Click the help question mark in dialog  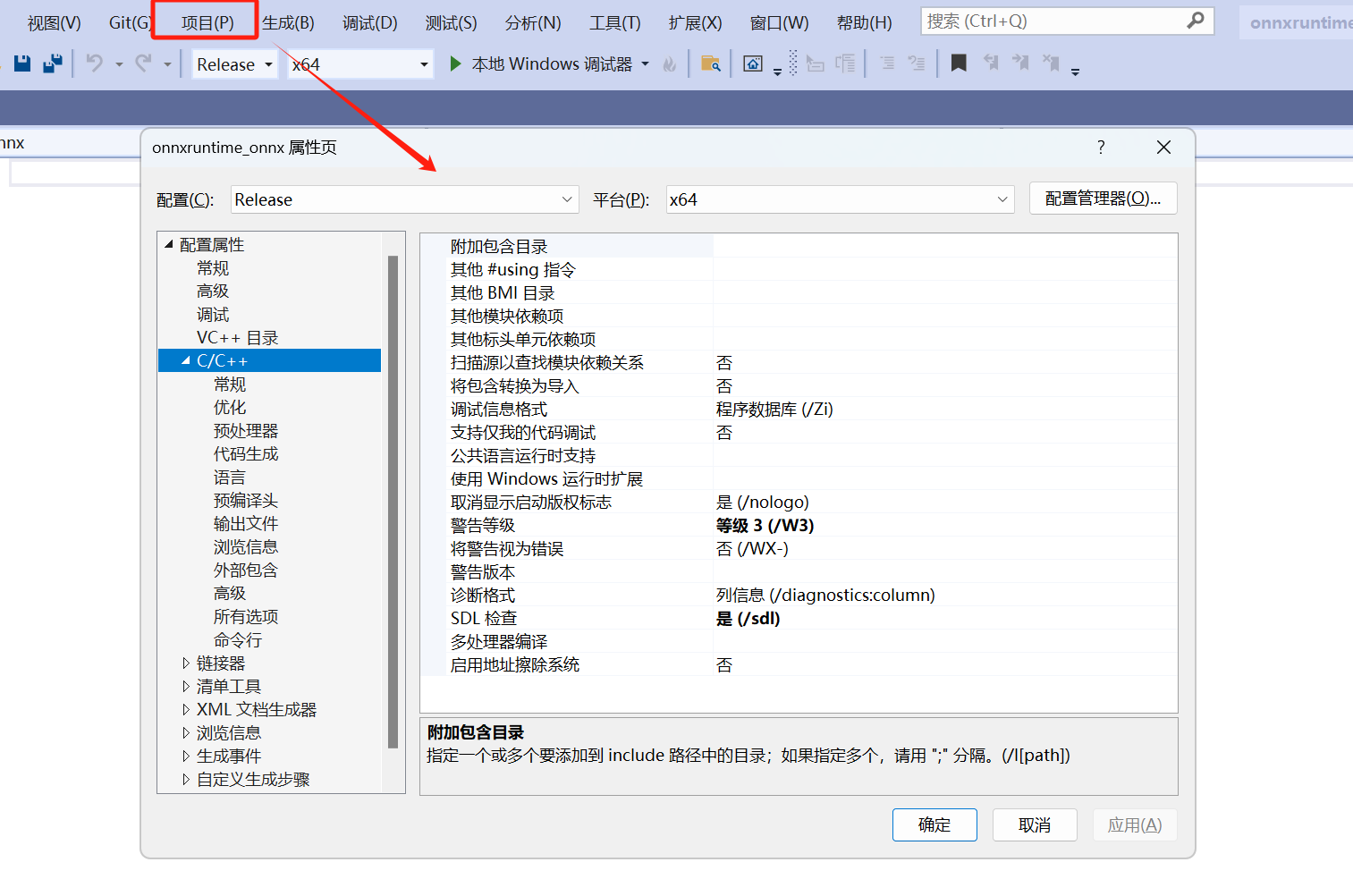point(1101,148)
